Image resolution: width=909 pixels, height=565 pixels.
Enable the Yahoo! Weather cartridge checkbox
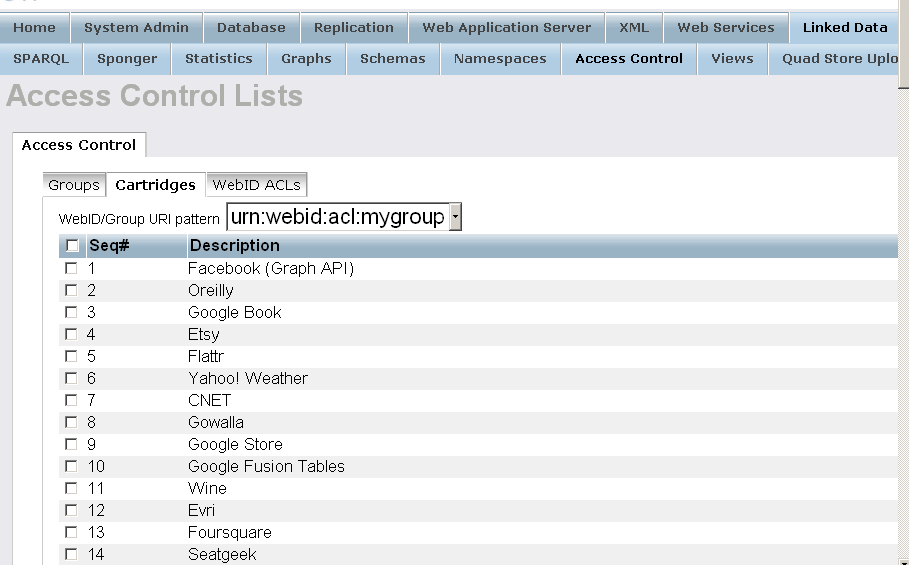[x=71, y=379]
